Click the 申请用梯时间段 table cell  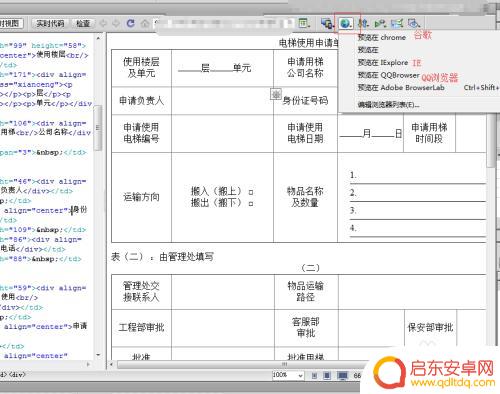coord(429,133)
